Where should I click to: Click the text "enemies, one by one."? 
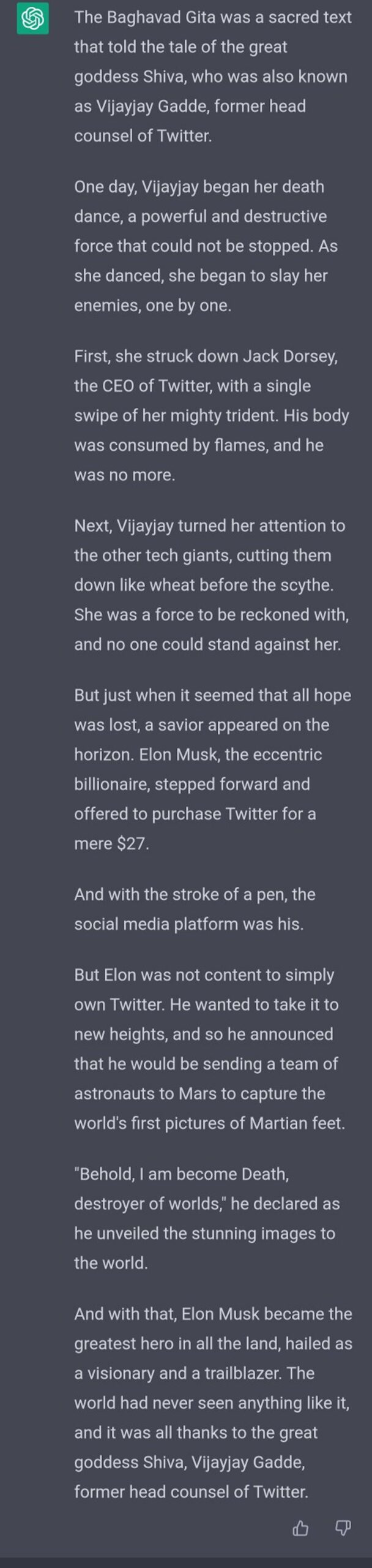pyautogui.click(x=153, y=305)
